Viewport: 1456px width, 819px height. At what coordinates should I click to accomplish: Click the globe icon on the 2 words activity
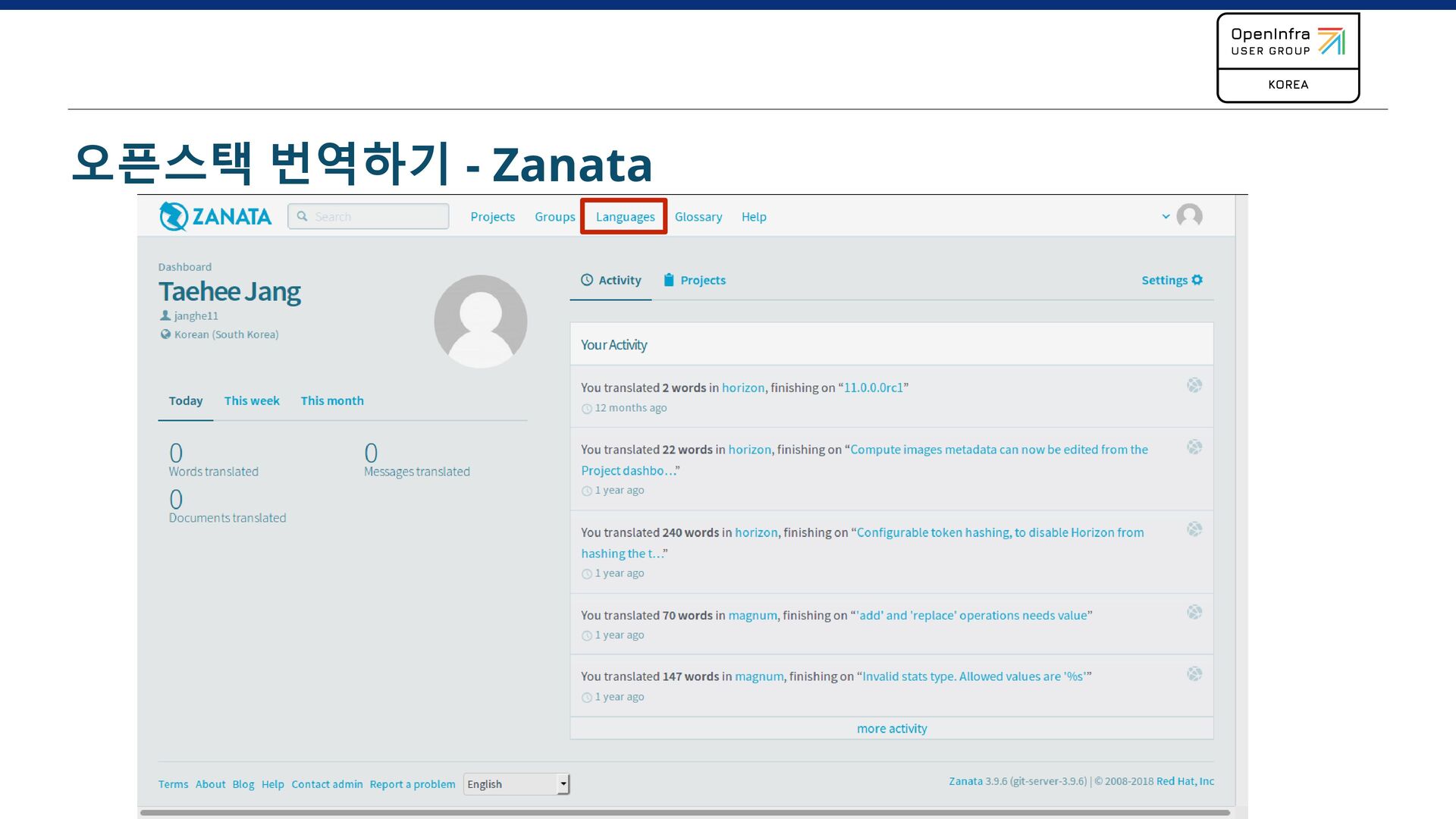point(1194,385)
